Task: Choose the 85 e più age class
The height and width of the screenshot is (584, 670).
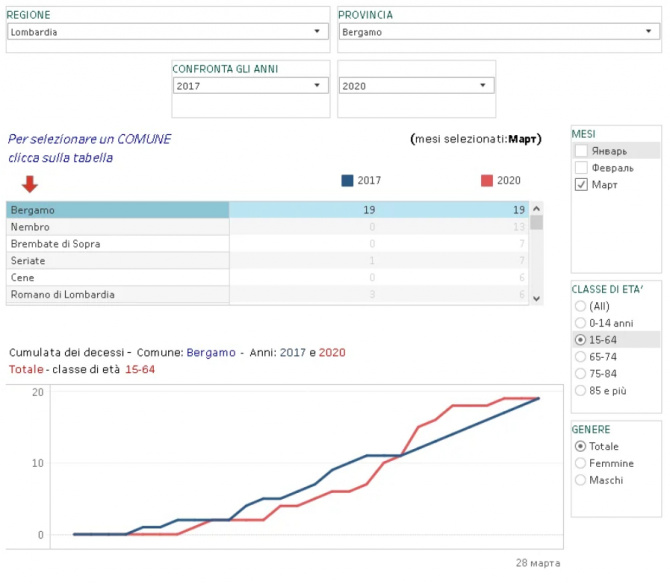Action: point(581,390)
